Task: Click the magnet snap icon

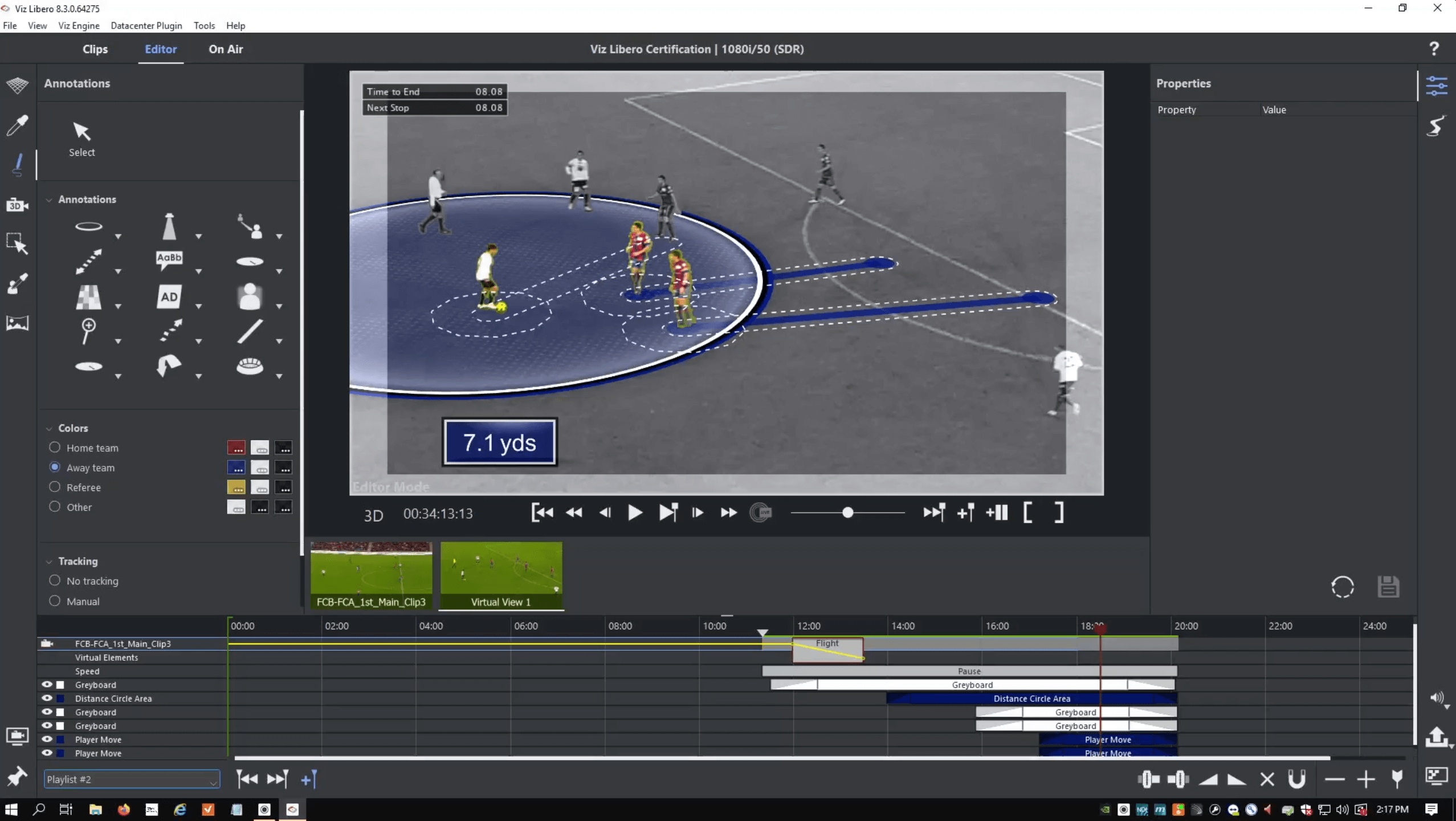Action: coord(1296,779)
